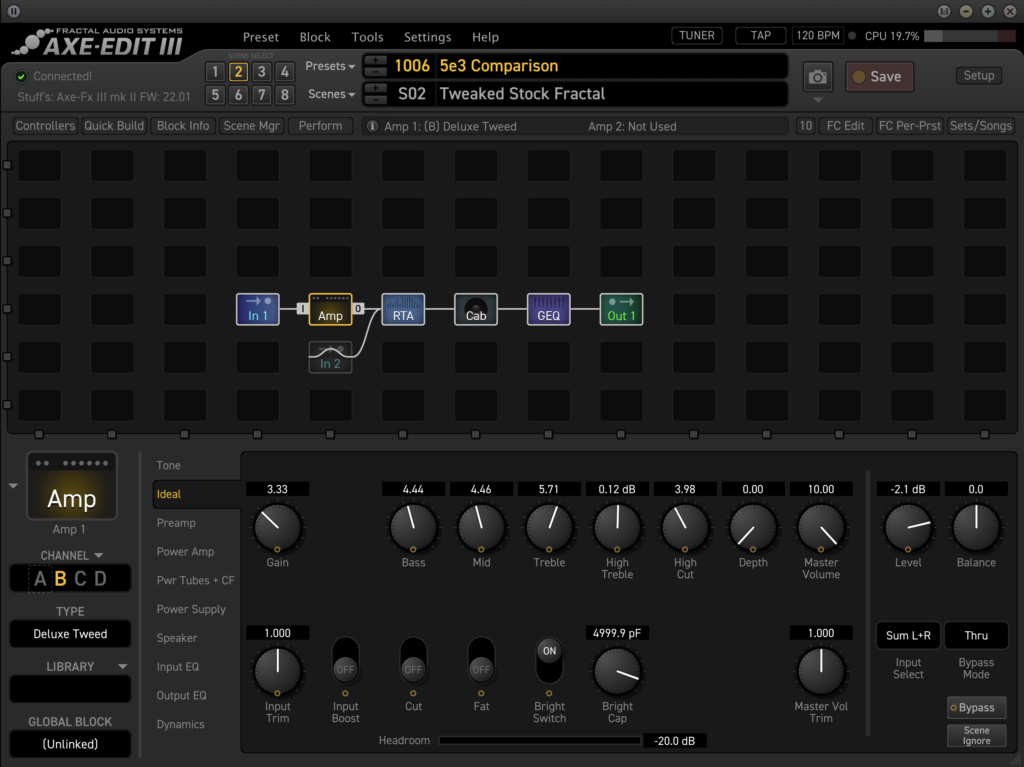Click the scene decrement minus button
The height and width of the screenshot is (767, 1024).
click(375, 99)
